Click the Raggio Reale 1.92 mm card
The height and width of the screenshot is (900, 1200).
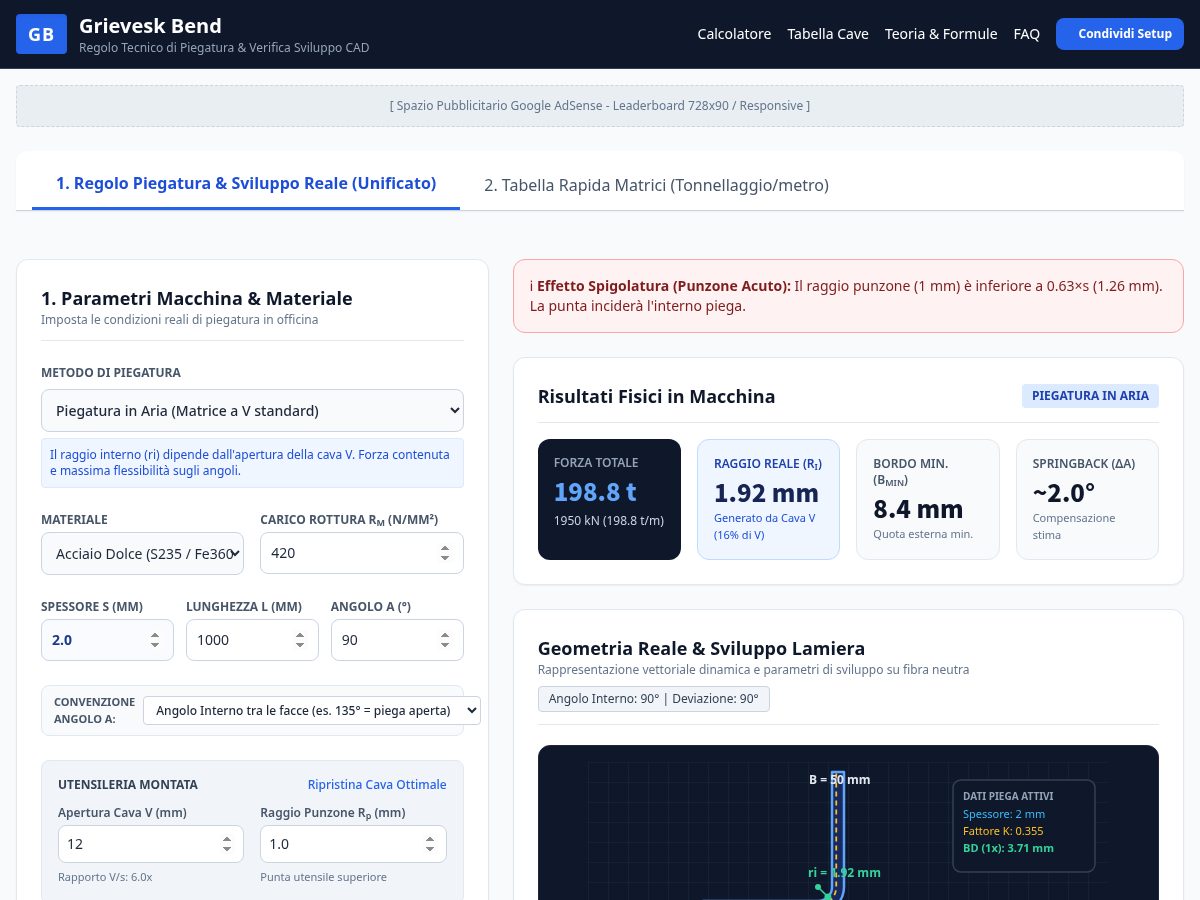[x=768, y=499]
